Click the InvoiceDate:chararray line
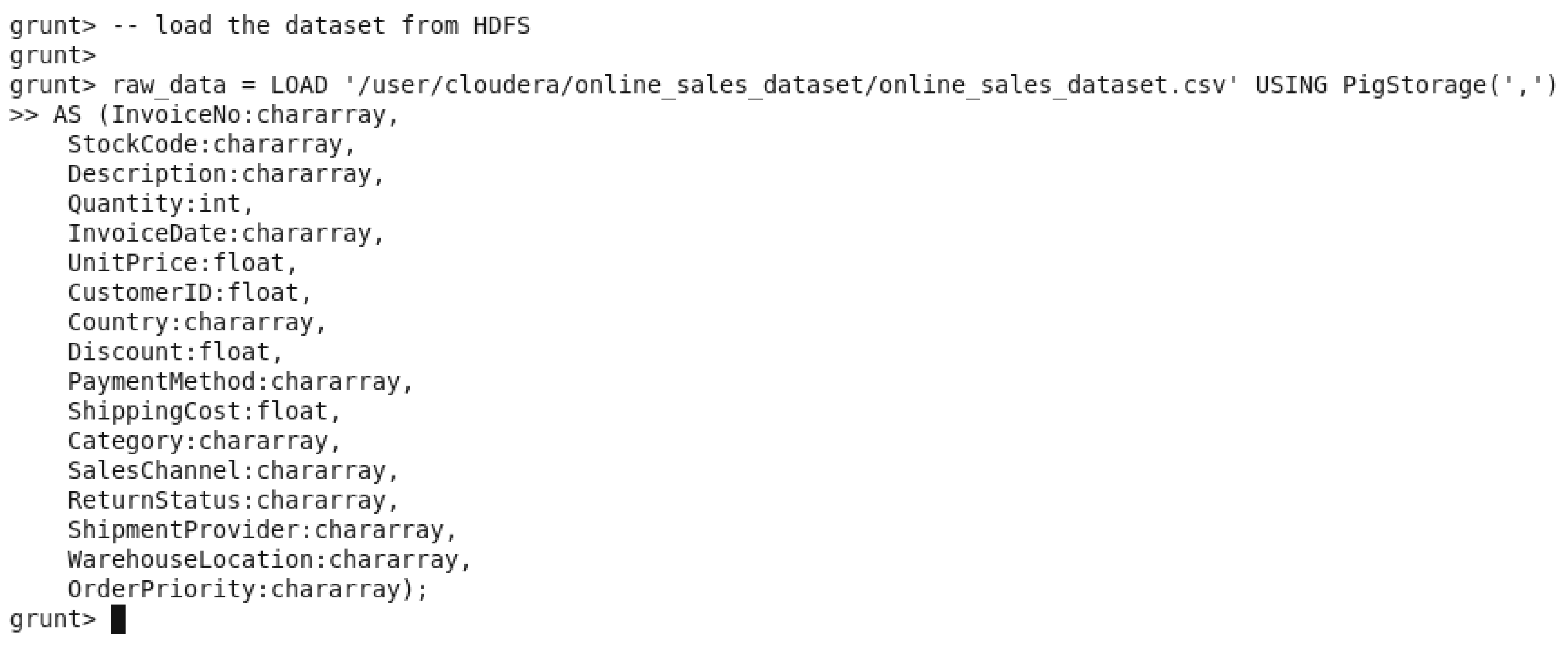Screen dimensions: 1568x647 click(225, 233)
